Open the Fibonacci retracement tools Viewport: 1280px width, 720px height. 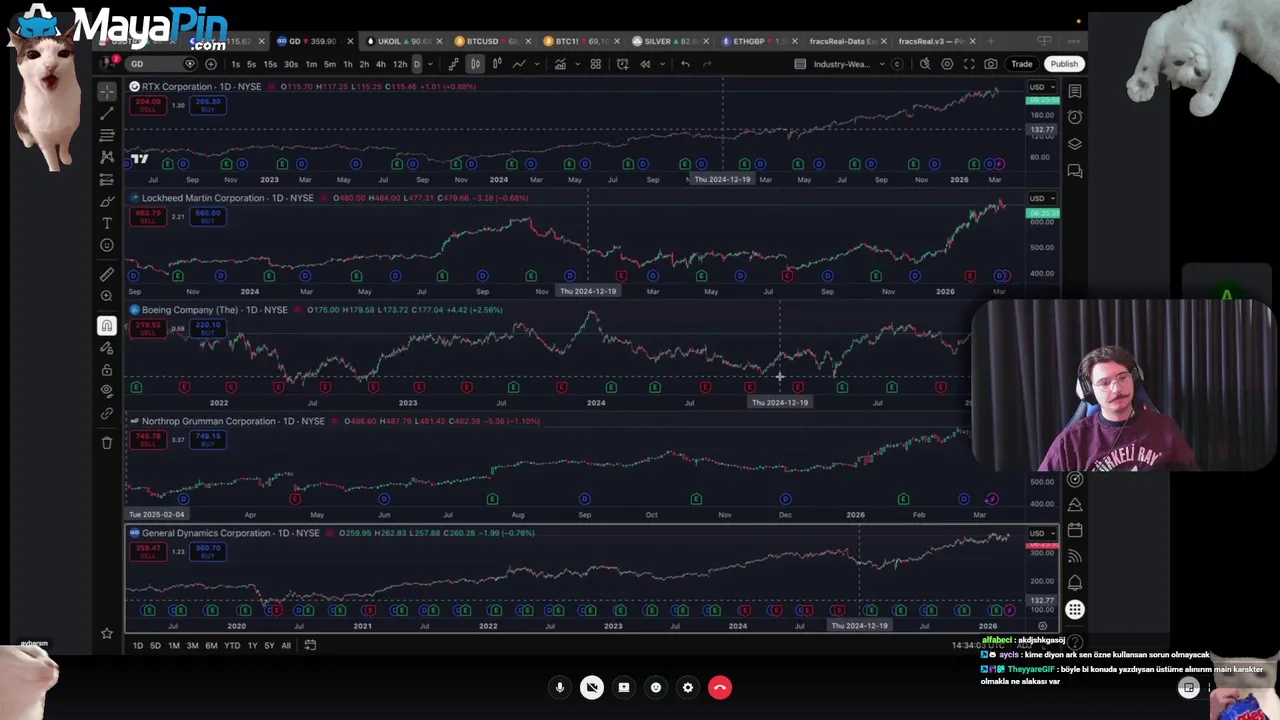coord(107,135)
